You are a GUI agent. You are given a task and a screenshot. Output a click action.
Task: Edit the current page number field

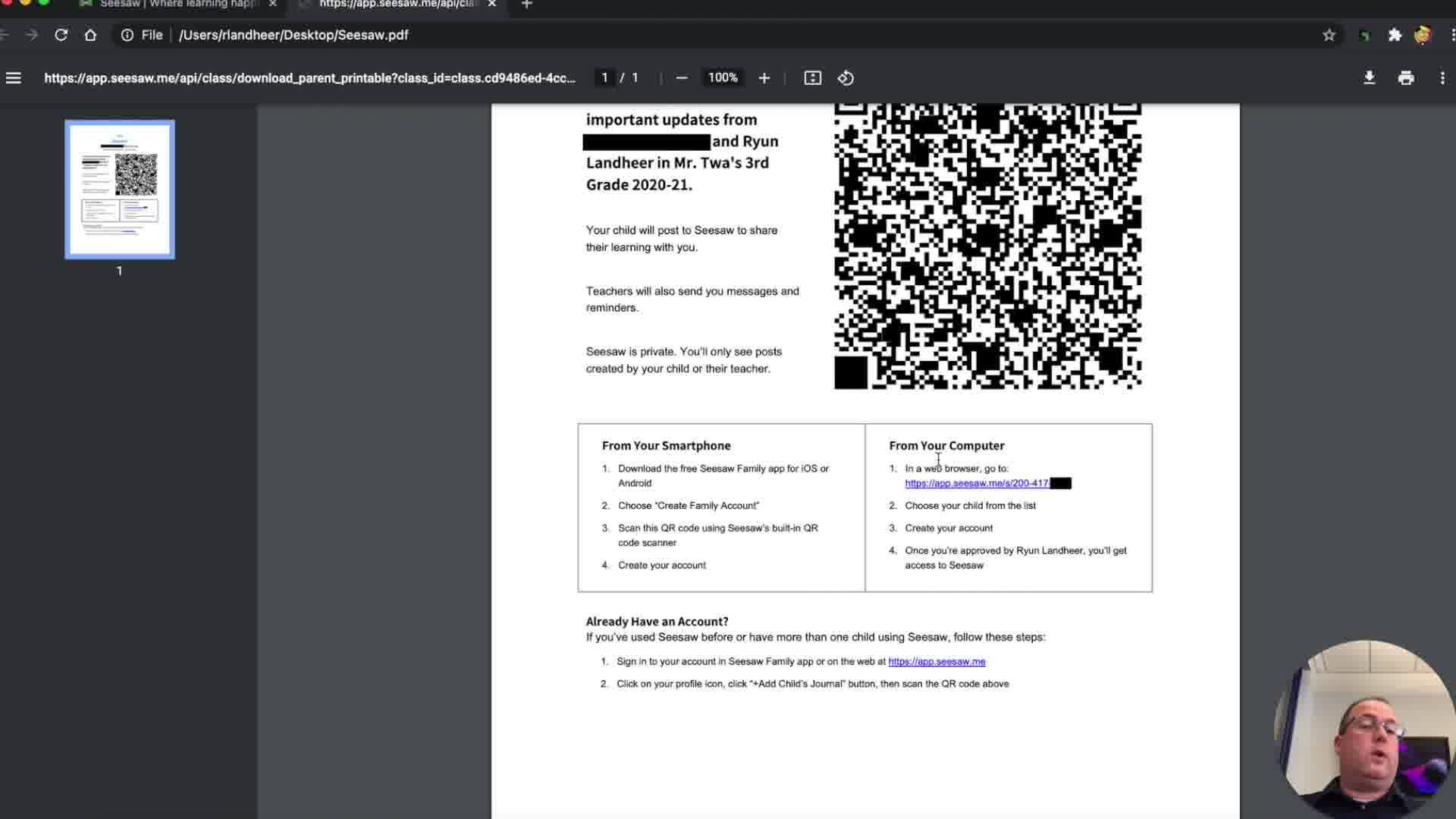(604, 78)
